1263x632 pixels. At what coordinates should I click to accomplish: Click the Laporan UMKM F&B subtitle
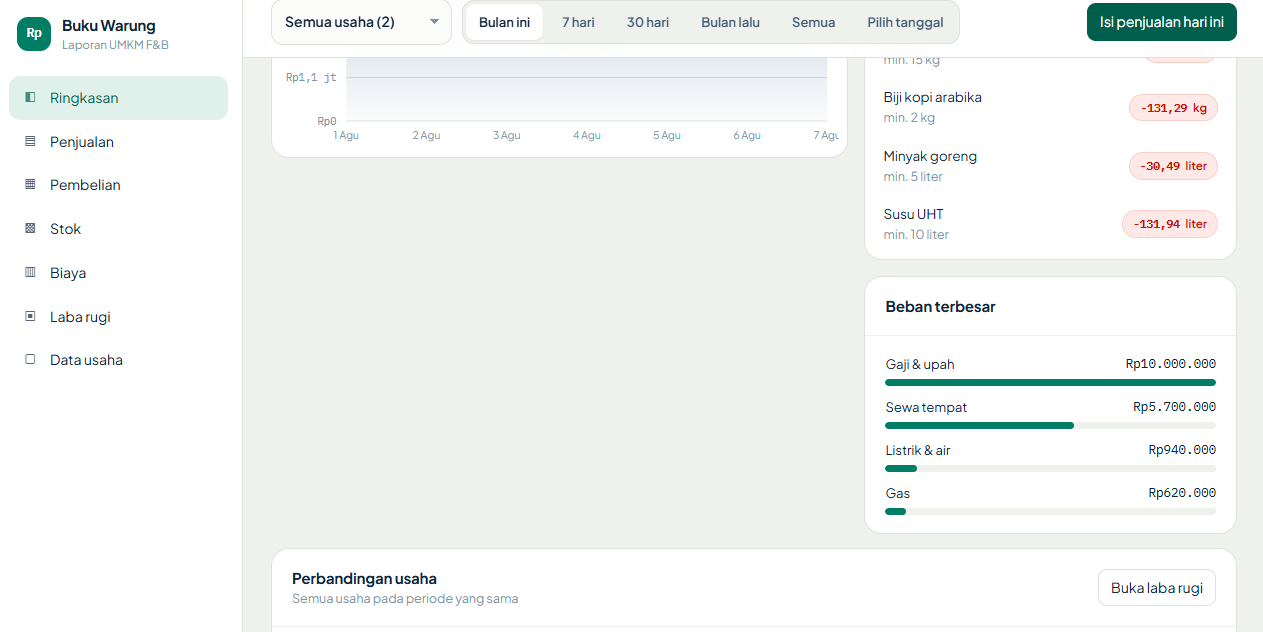[x=115, y=45]
